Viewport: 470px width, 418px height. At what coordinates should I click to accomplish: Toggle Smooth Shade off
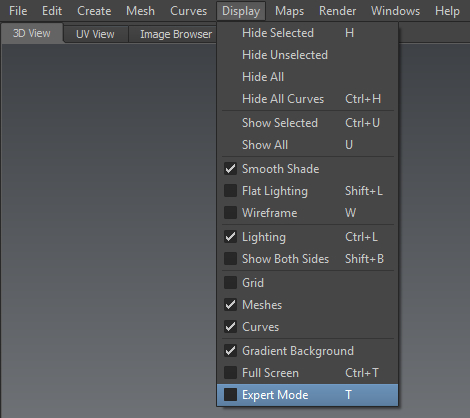[230, 169]
